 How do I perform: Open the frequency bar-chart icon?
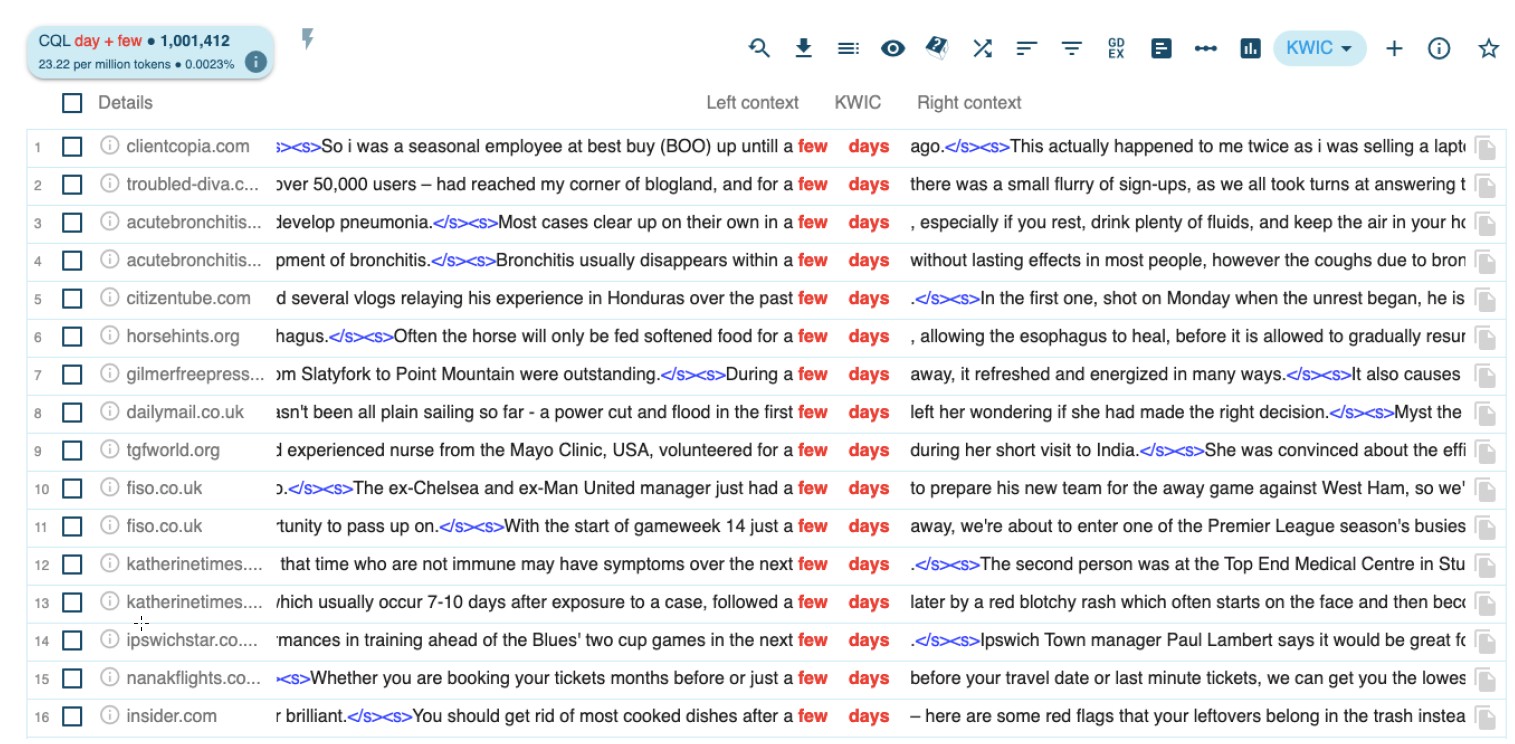(x=1250, y=48)
